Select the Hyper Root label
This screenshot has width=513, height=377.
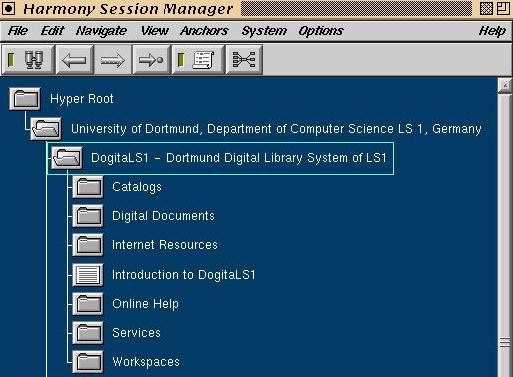point(82,99)
